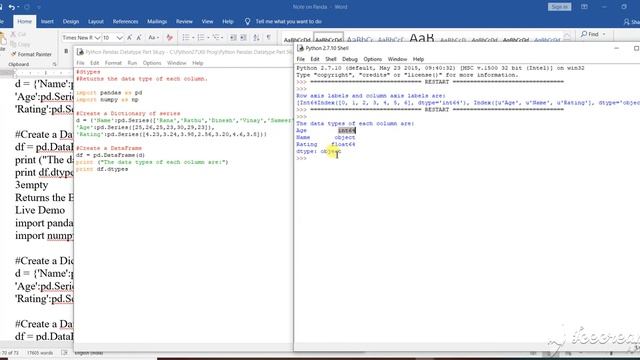Click the Multilevel List icon
This screenshot has width=640, height=360.
pos(216,38)
